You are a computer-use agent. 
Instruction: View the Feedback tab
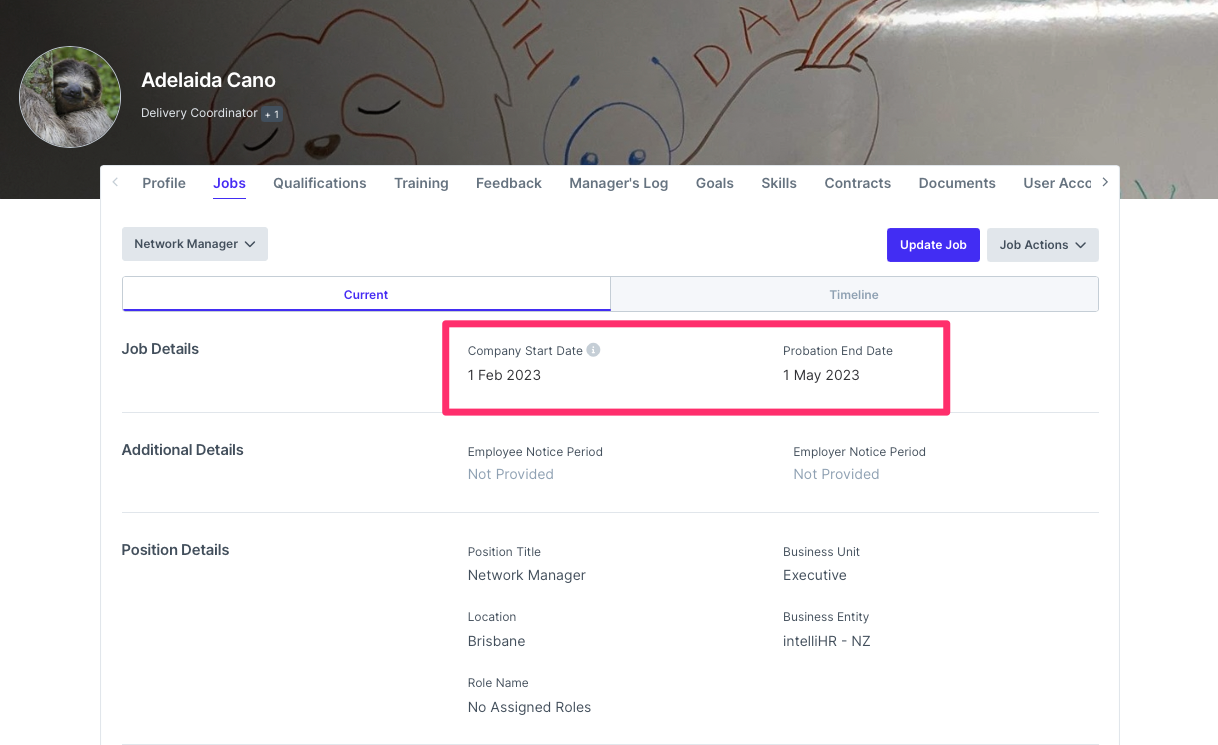point(509,183)
